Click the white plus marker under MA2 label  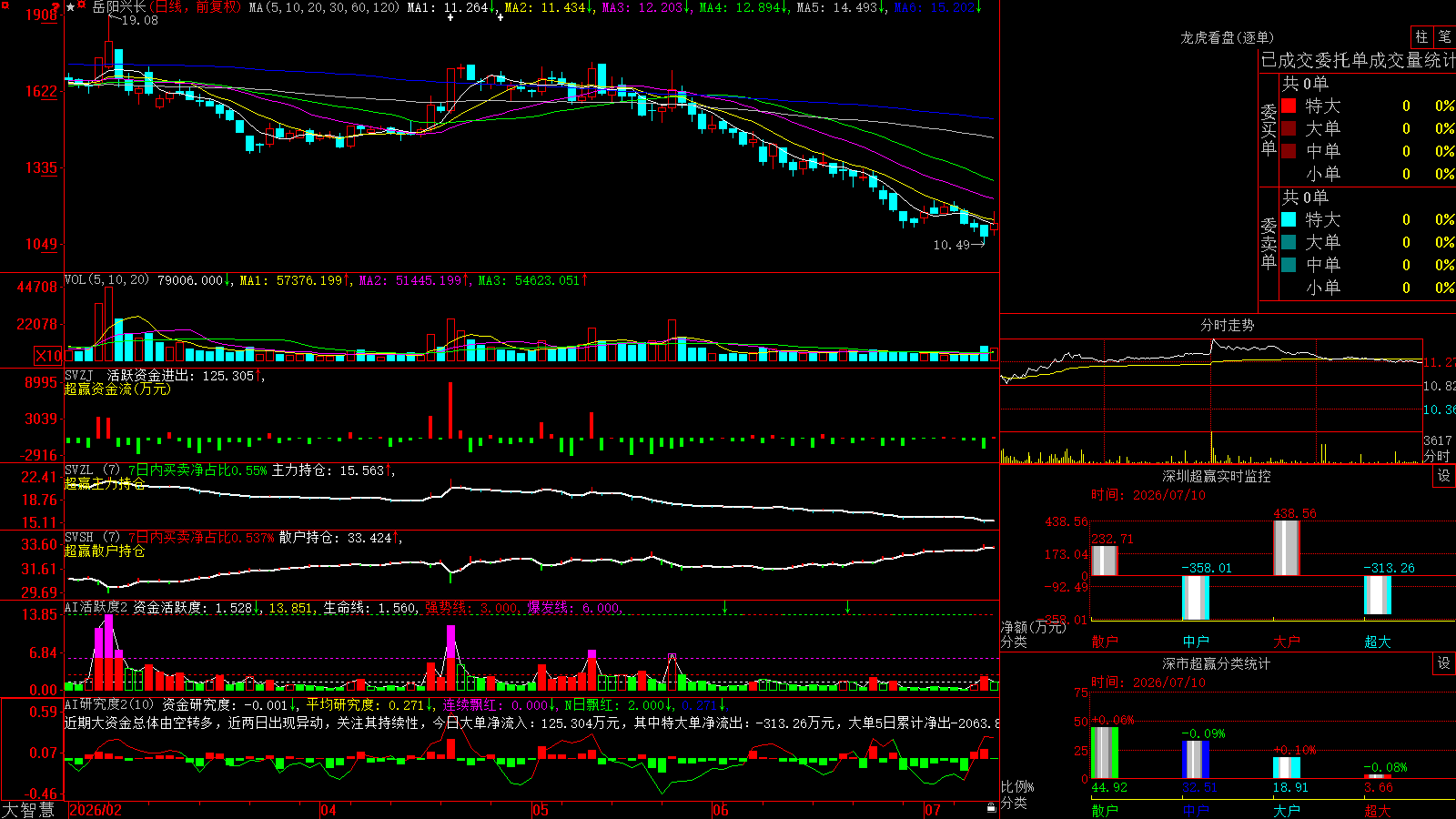point(500,17)
